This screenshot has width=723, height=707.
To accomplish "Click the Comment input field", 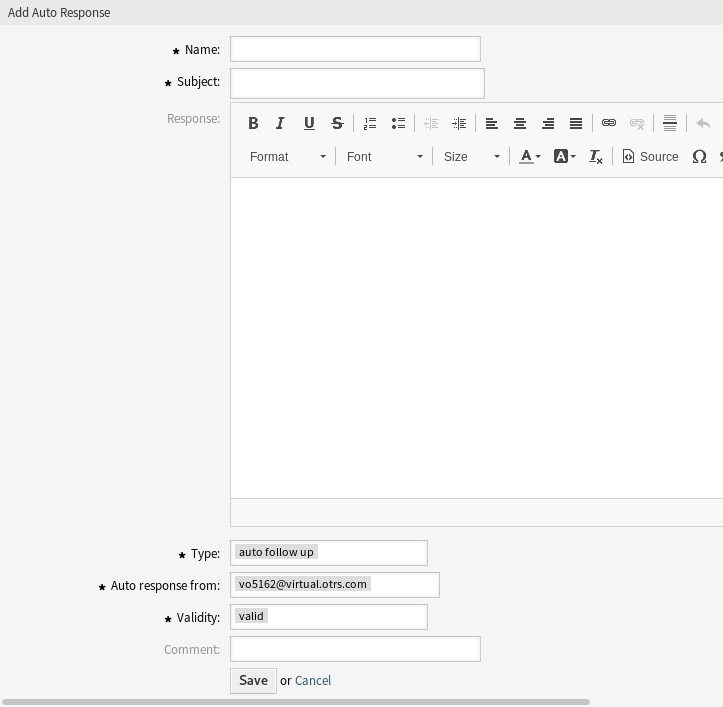I will 356,649.
